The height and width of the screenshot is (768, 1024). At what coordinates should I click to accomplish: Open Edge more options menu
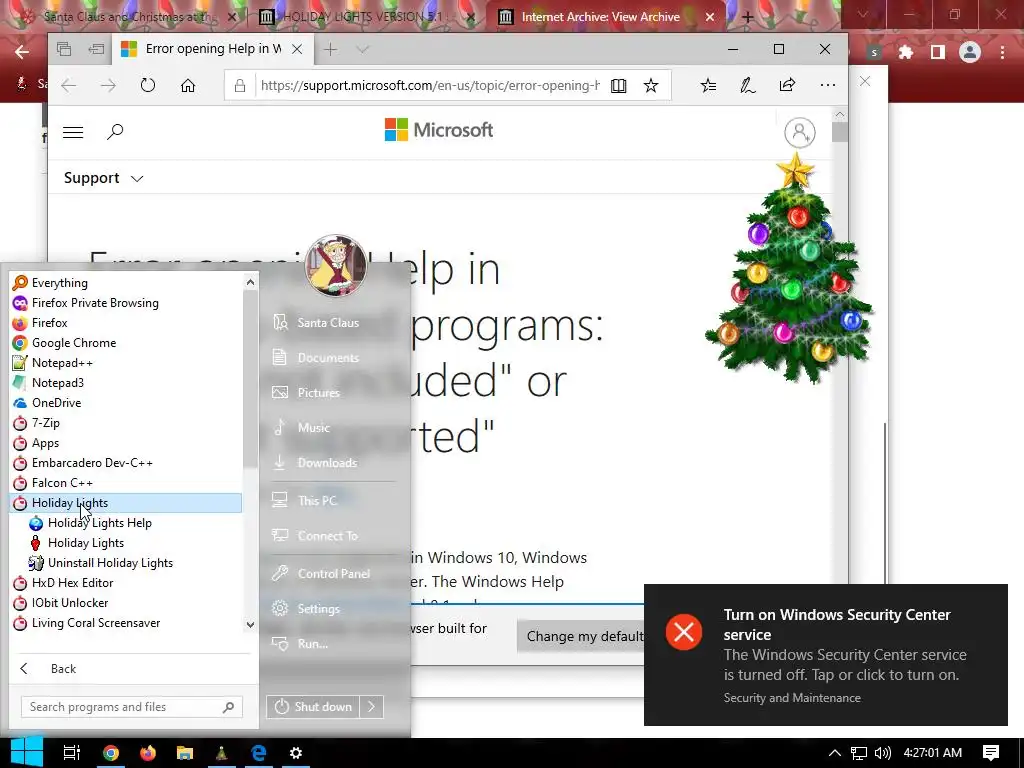827,86
